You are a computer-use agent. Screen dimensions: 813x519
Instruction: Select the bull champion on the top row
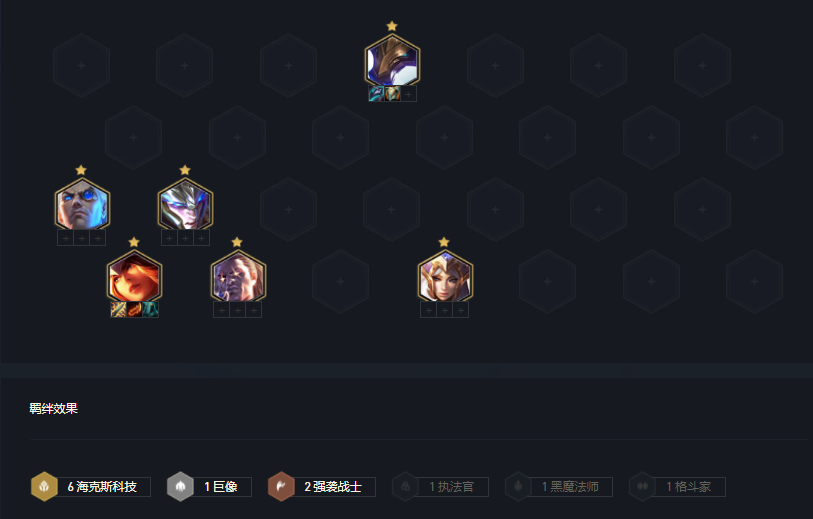[x=392, y=62]
